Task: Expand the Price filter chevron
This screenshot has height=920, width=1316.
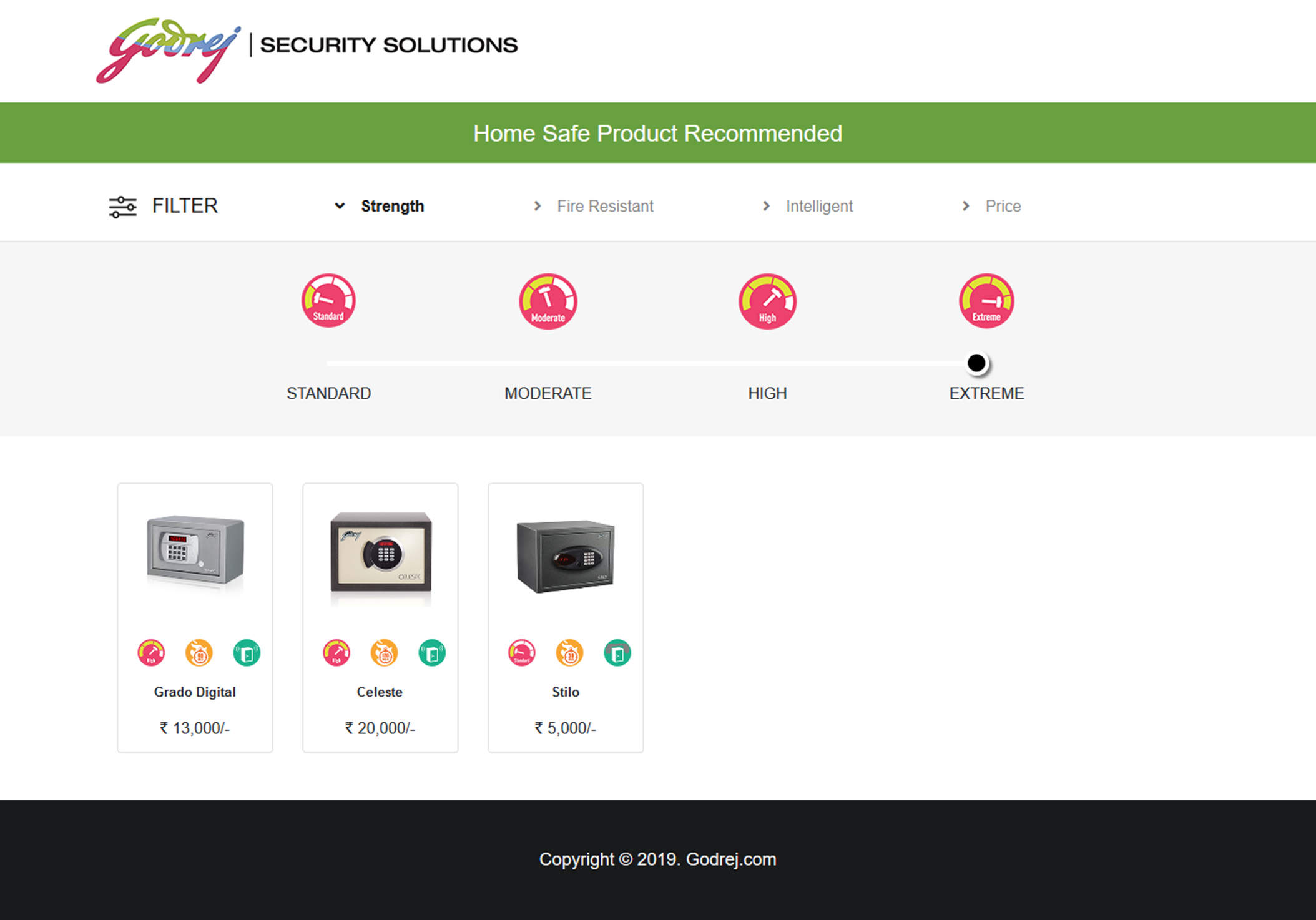Action: [966, 206]
